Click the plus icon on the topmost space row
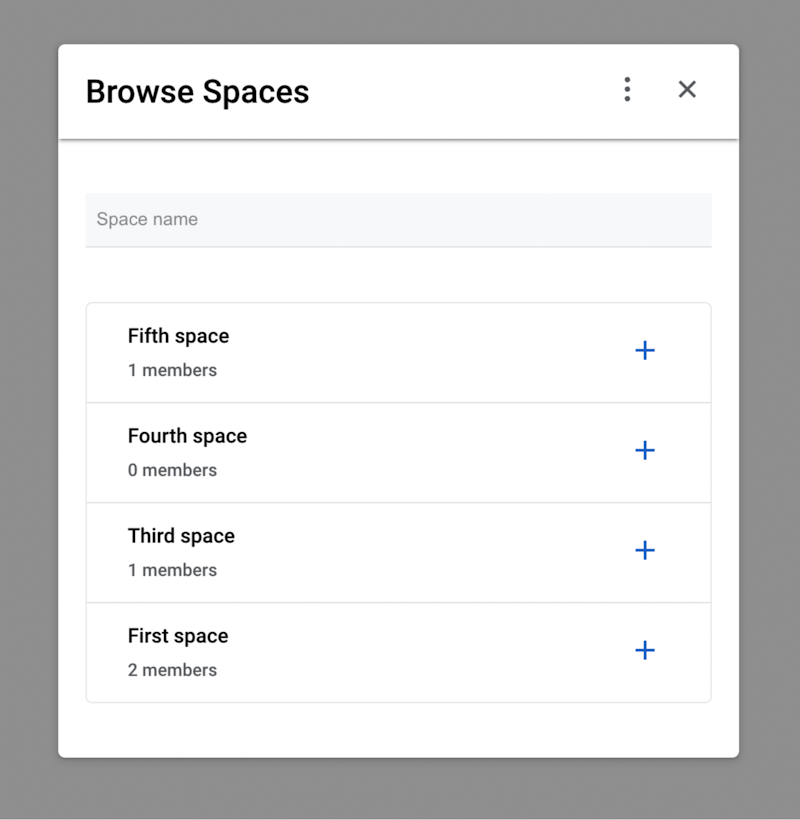Image resolution: width=800 pixels, height=820 pixels. [x=645, y=351]
